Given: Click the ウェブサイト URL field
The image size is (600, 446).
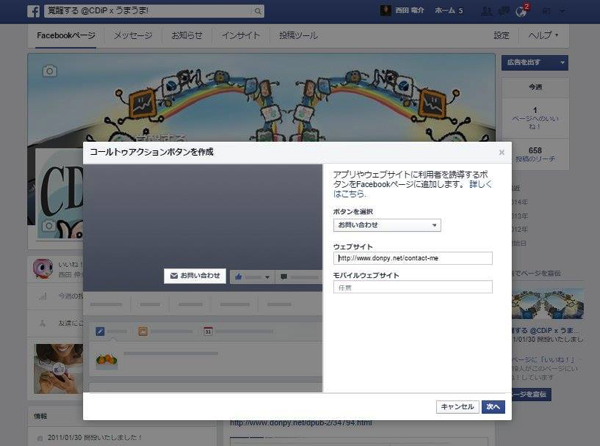Looking at the screenshot, I should (412, 258).
